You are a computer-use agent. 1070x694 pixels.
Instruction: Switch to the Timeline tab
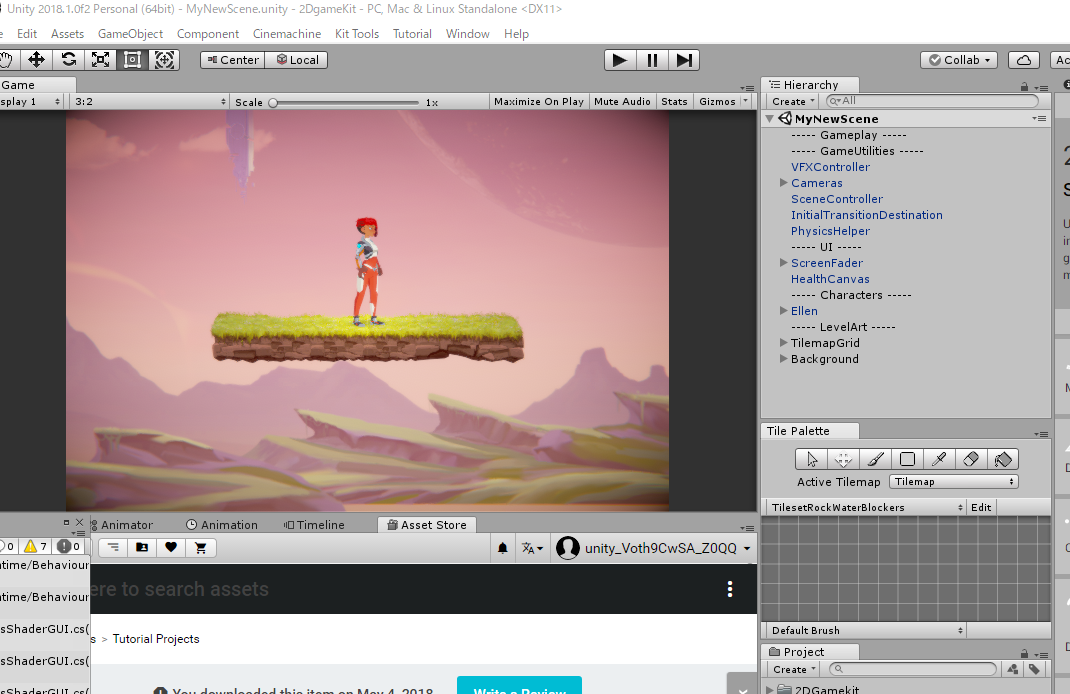(x=314, y=525)
